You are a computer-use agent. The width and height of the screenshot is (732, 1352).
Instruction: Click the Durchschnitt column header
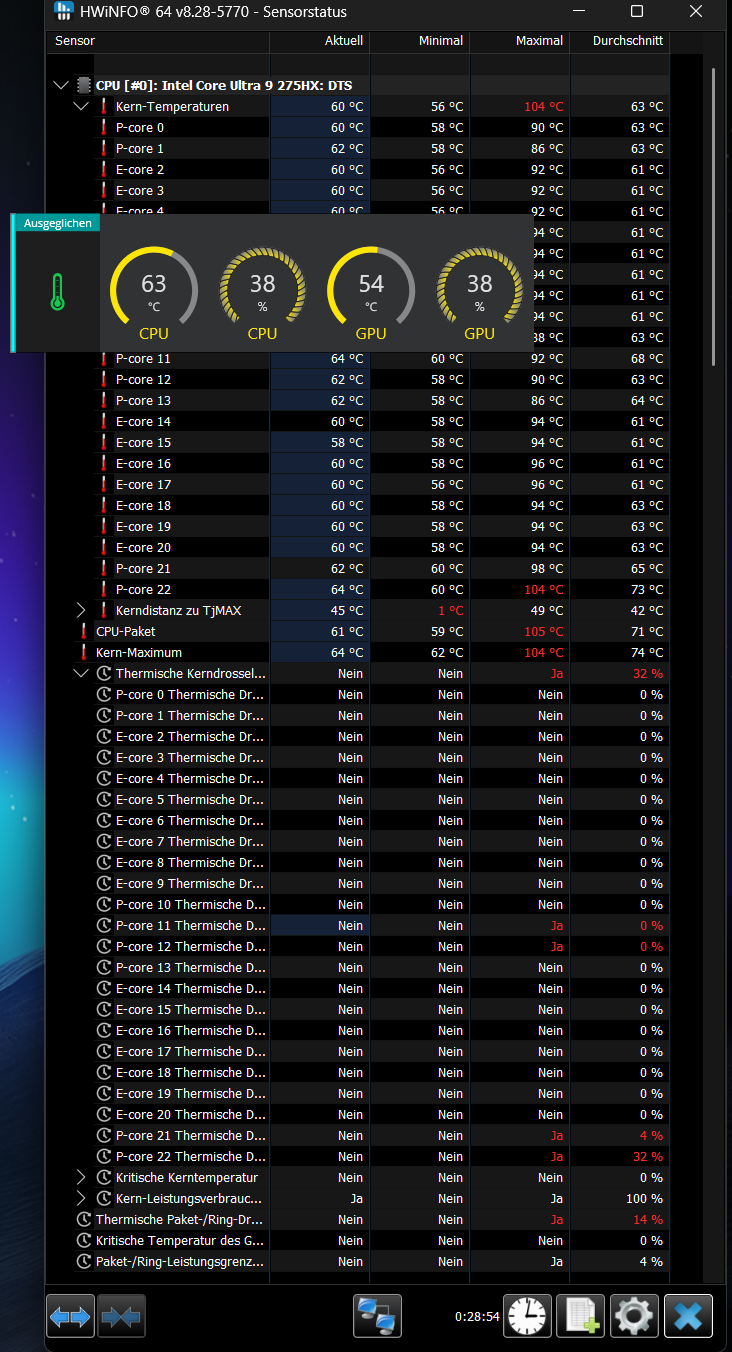(619, 42)
